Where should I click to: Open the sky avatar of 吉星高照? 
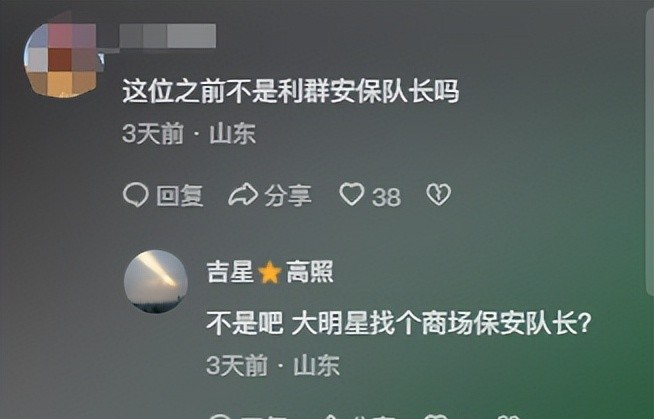click(x=156, y=281)
